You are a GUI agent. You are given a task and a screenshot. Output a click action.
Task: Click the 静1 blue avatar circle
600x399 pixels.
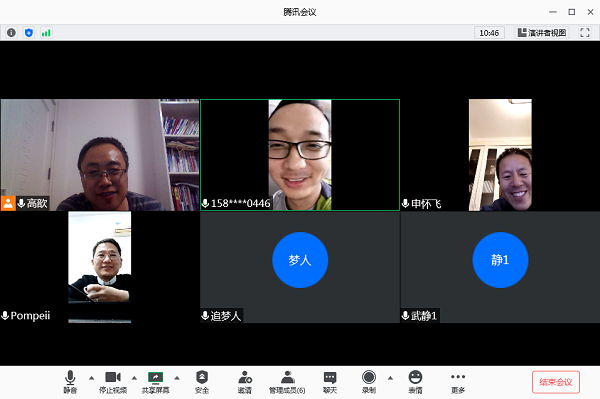click(x=501, y=260)
